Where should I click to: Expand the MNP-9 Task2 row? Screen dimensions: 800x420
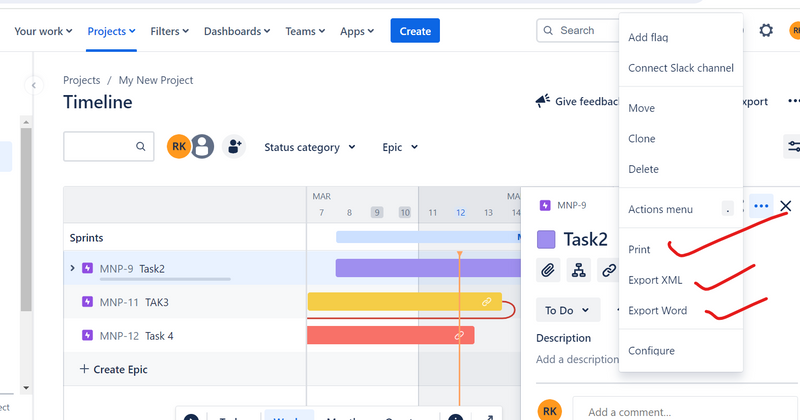click(72, 268)
